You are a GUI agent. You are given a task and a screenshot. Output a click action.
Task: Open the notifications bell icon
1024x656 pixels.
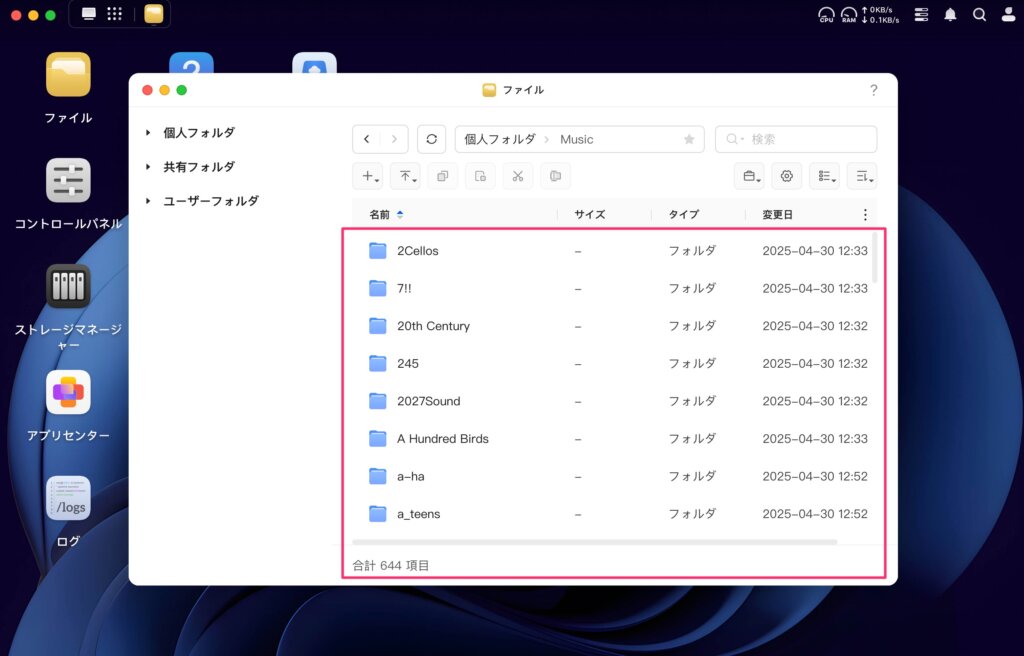click(950, 15)
